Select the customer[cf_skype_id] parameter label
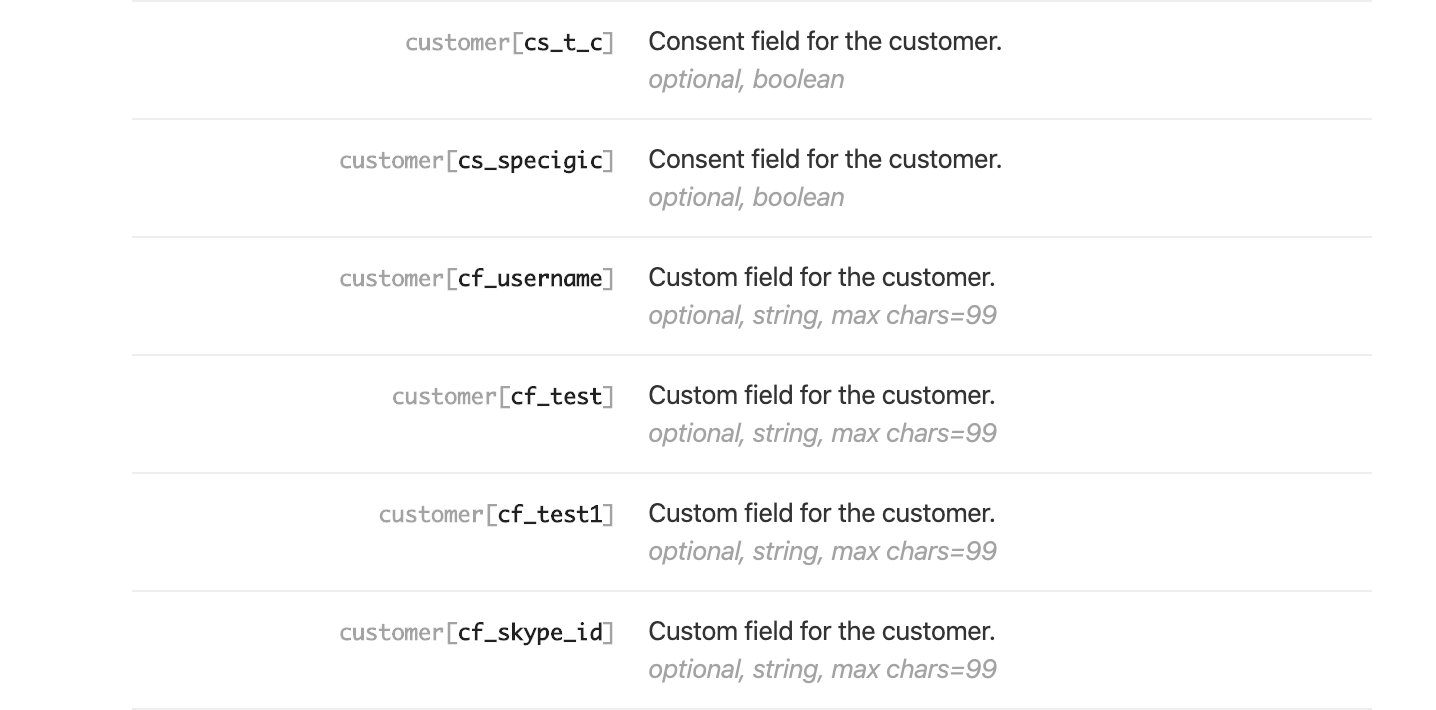1436x710 pixels. [477, 633]
